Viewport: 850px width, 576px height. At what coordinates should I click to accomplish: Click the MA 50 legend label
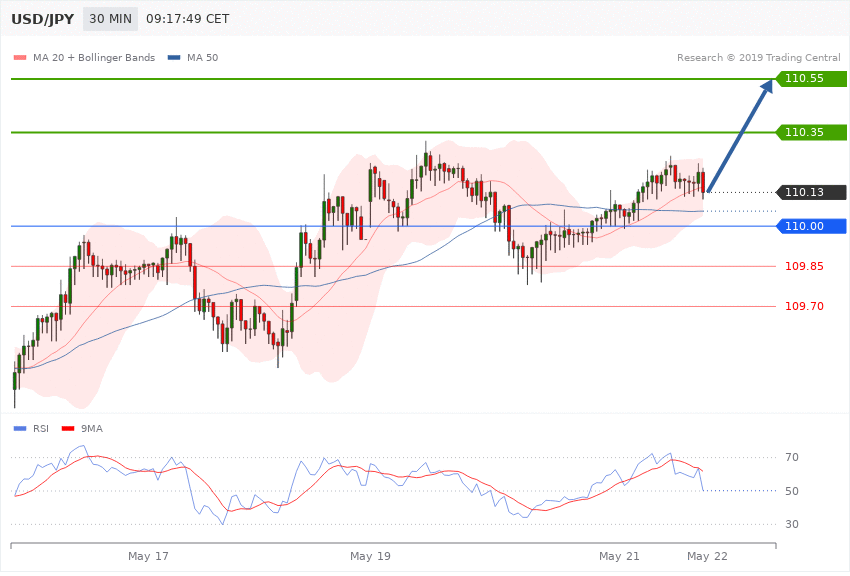click(202, 57)
